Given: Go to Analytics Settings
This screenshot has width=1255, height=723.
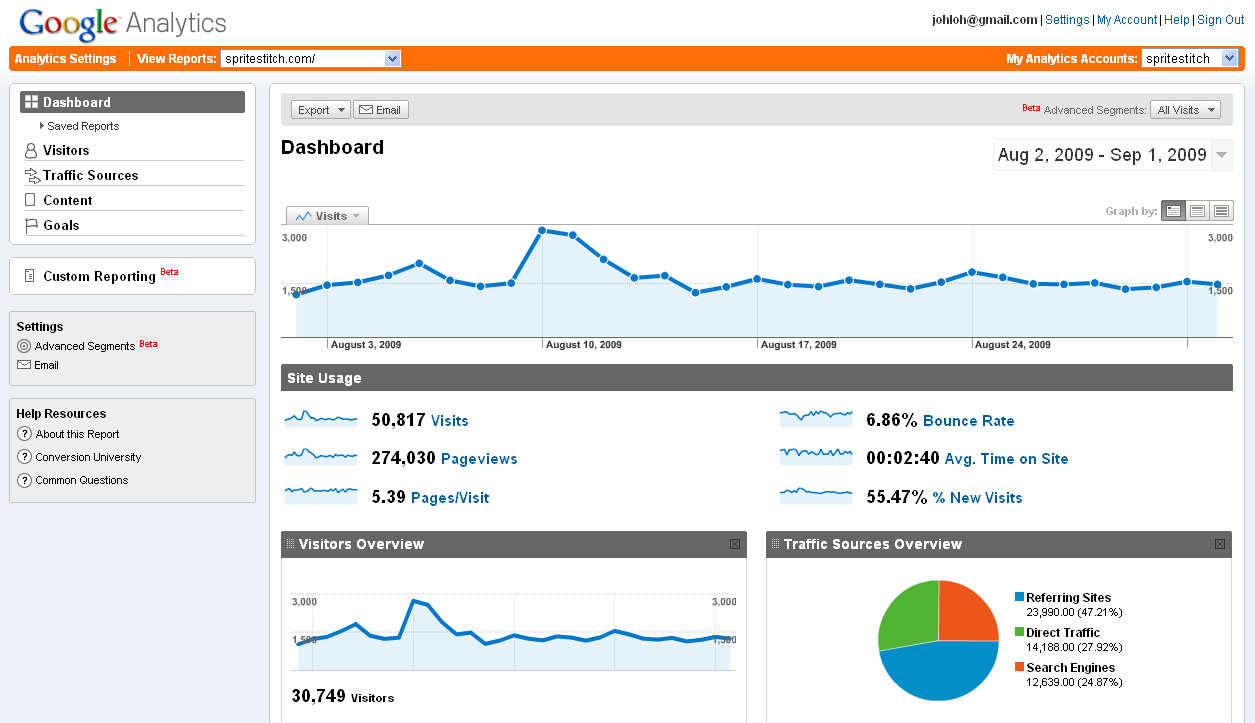Looking at the screenshot, I should click(66, 58).
